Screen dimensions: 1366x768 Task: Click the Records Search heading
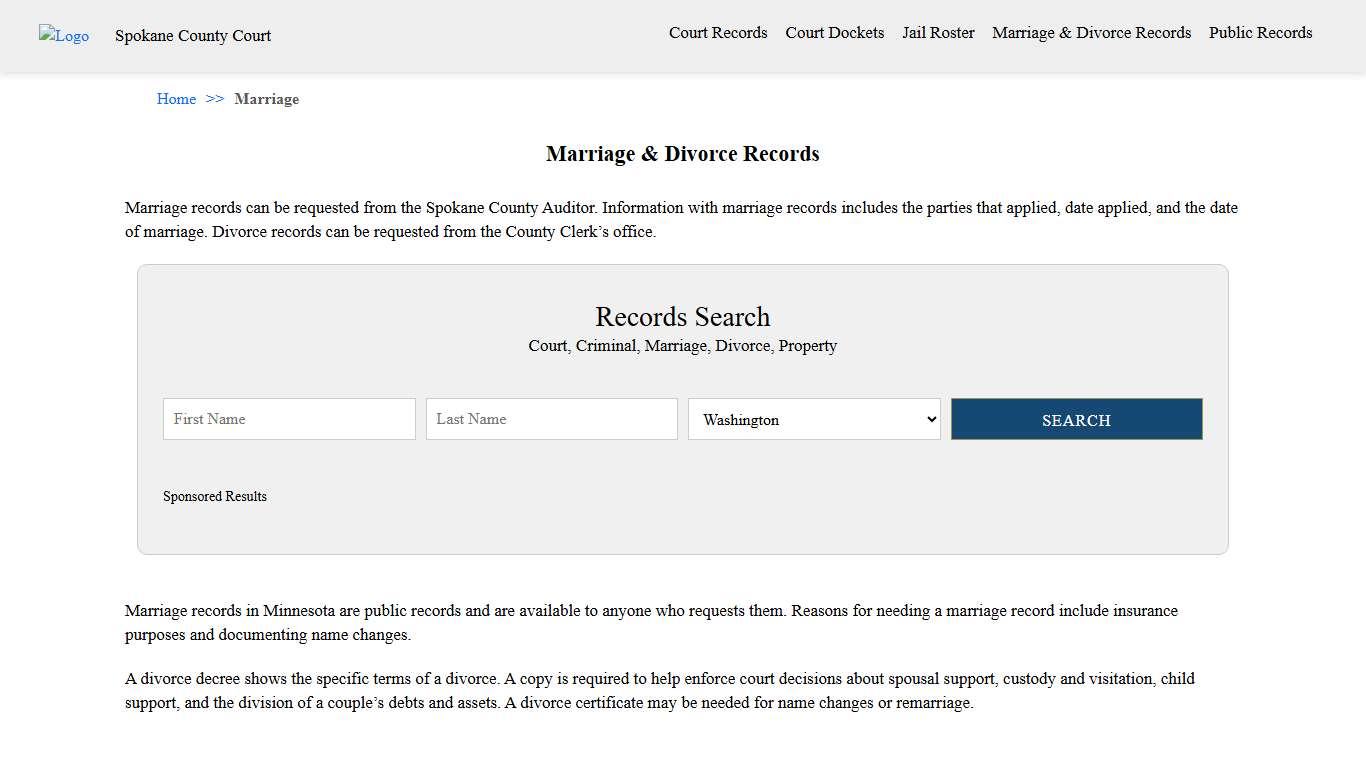tap(682, 317)
